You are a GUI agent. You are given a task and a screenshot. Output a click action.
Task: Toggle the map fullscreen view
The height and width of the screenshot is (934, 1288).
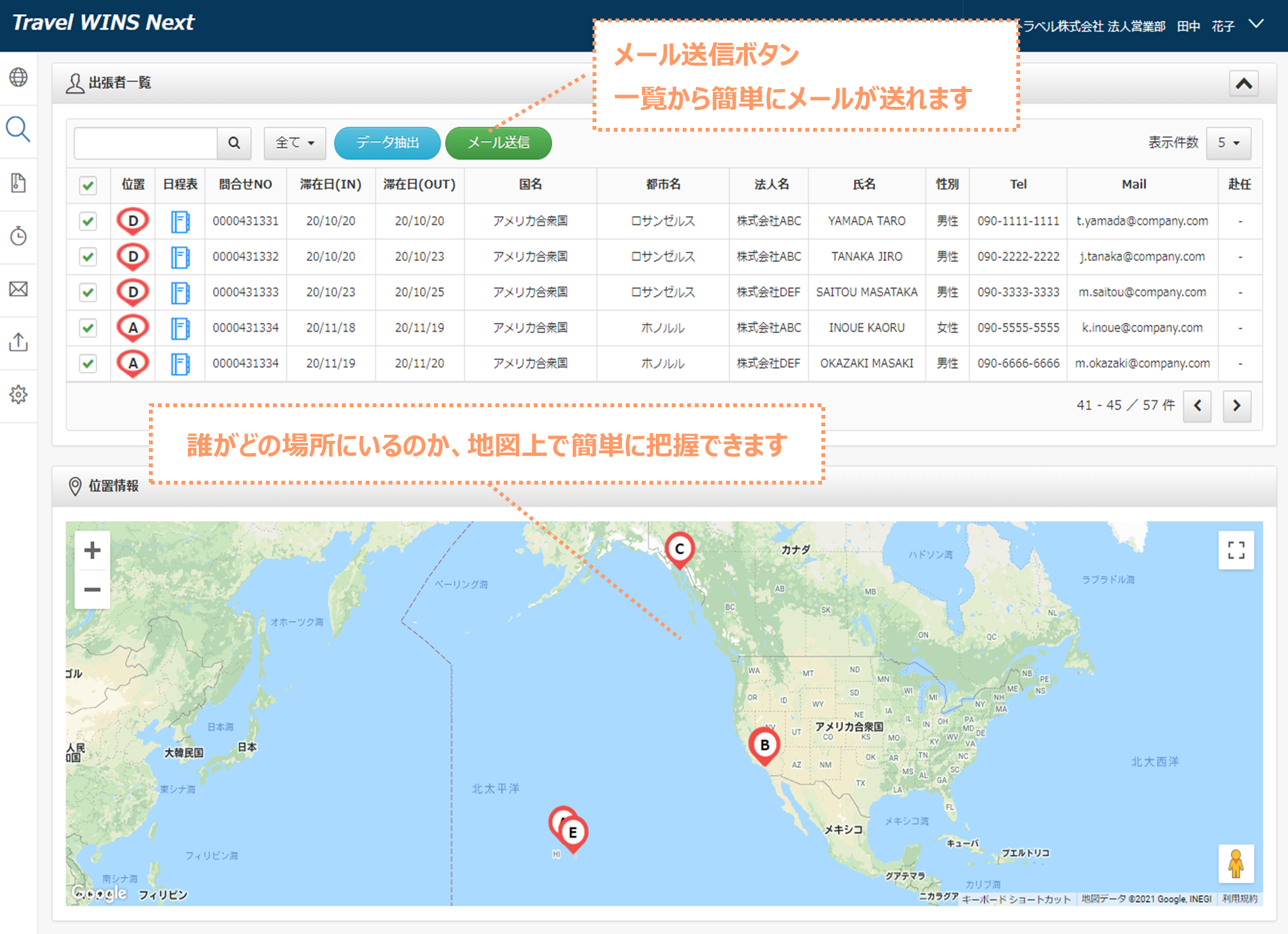1236,550
